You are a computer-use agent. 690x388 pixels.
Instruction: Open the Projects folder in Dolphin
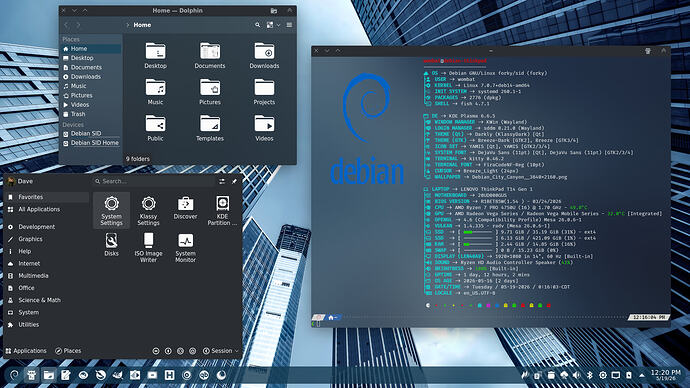tap(264, 92)
